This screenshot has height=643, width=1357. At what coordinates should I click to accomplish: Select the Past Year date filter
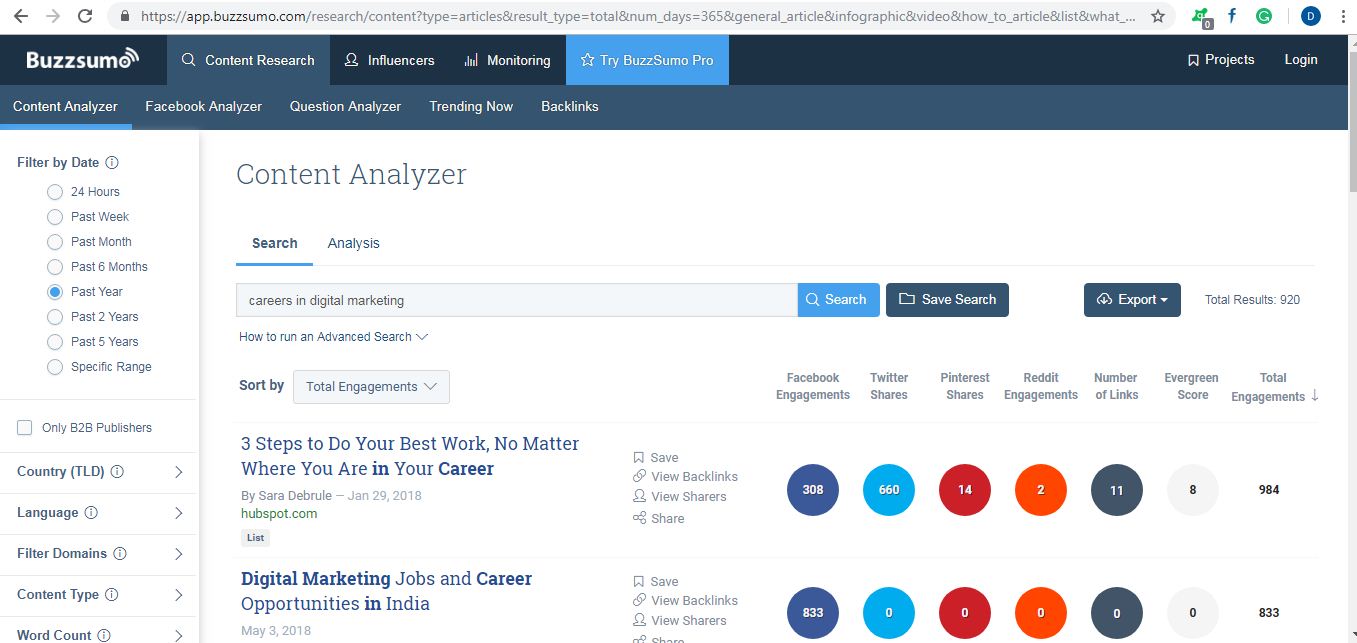[55, 291]
